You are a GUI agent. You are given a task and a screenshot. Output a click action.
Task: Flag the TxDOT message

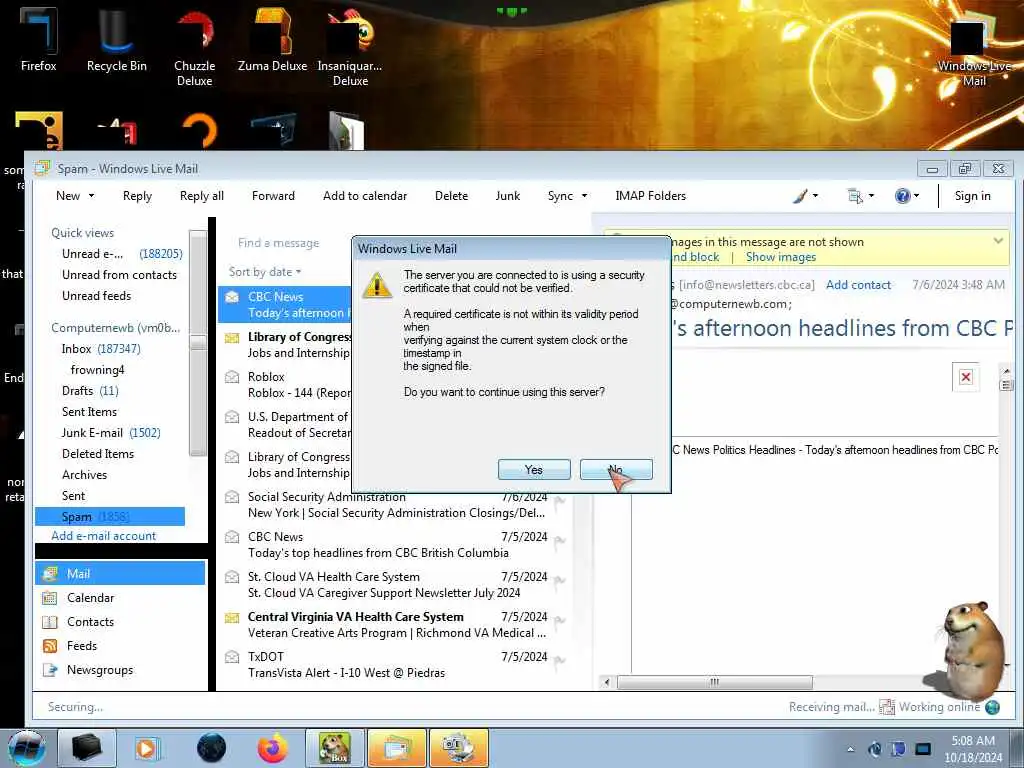(x=560, y=662)
